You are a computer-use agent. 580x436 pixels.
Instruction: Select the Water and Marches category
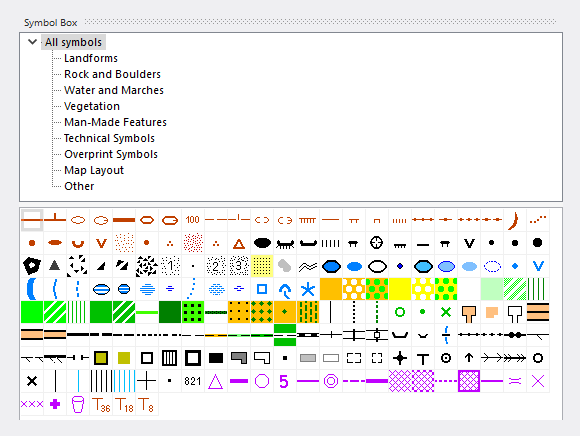tap(114, 90)
